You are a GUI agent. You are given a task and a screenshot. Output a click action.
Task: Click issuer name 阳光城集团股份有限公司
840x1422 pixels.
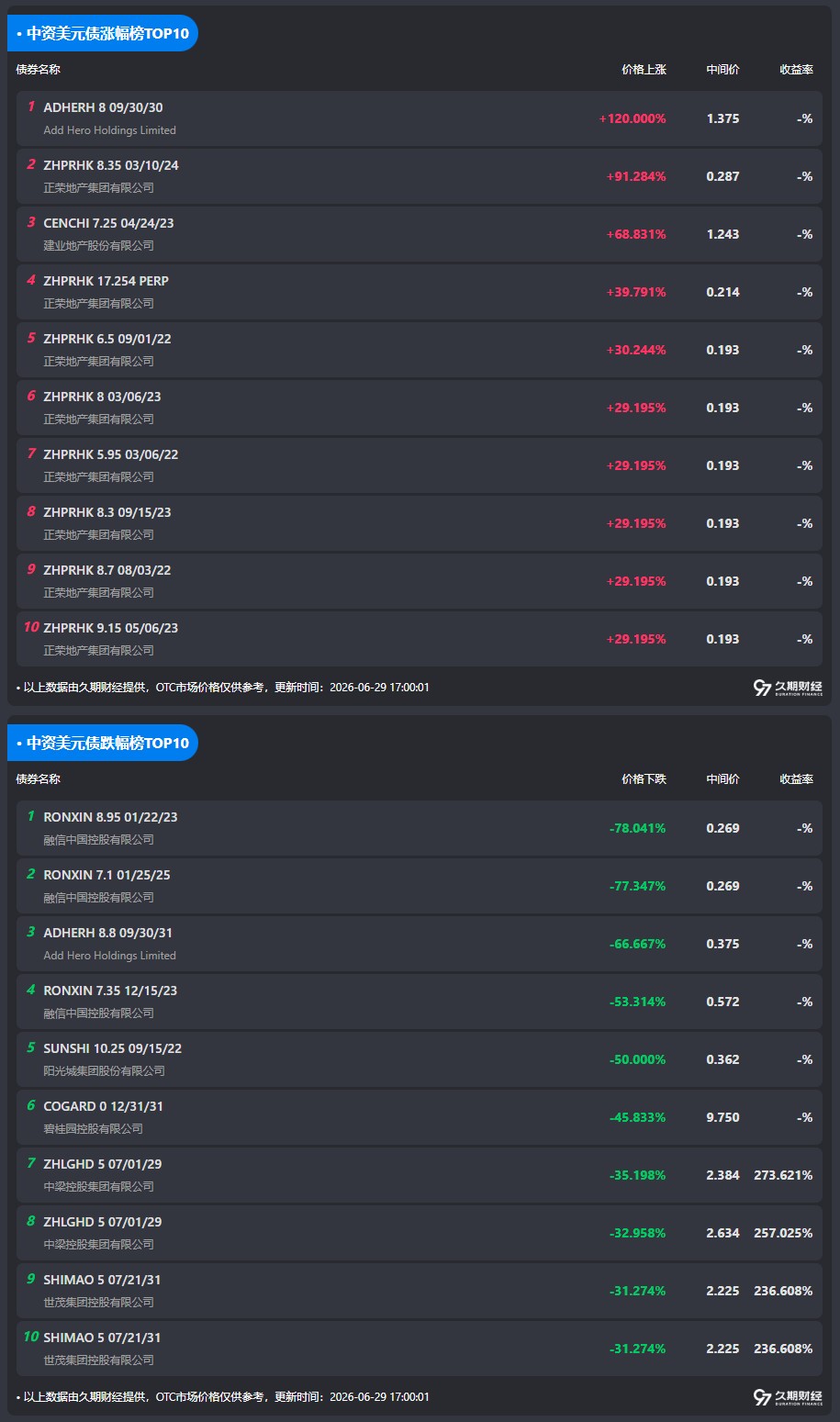(104, 1071)
